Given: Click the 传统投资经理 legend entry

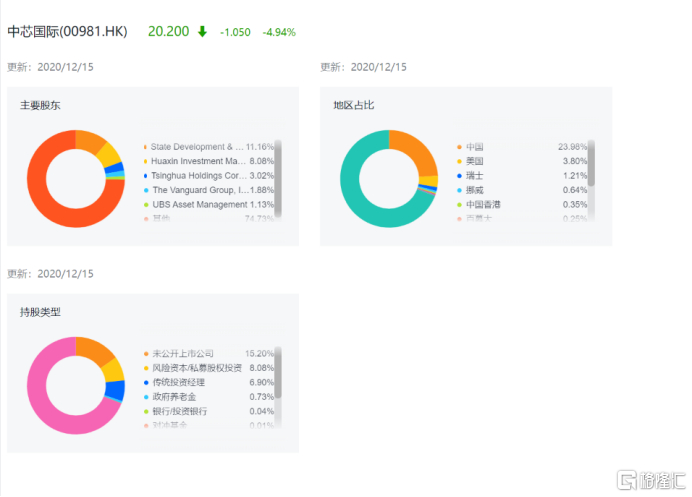Looking at the screenshot, I should tap(209, 383).
